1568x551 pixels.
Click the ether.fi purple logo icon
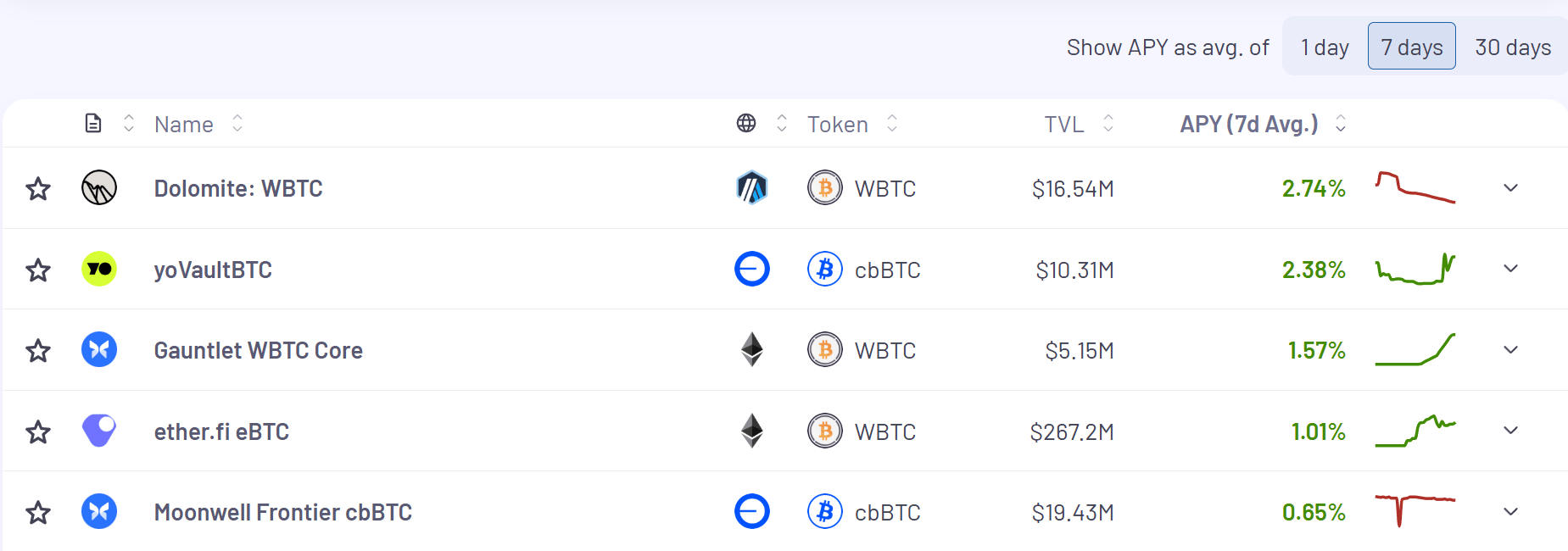point(99,431)
